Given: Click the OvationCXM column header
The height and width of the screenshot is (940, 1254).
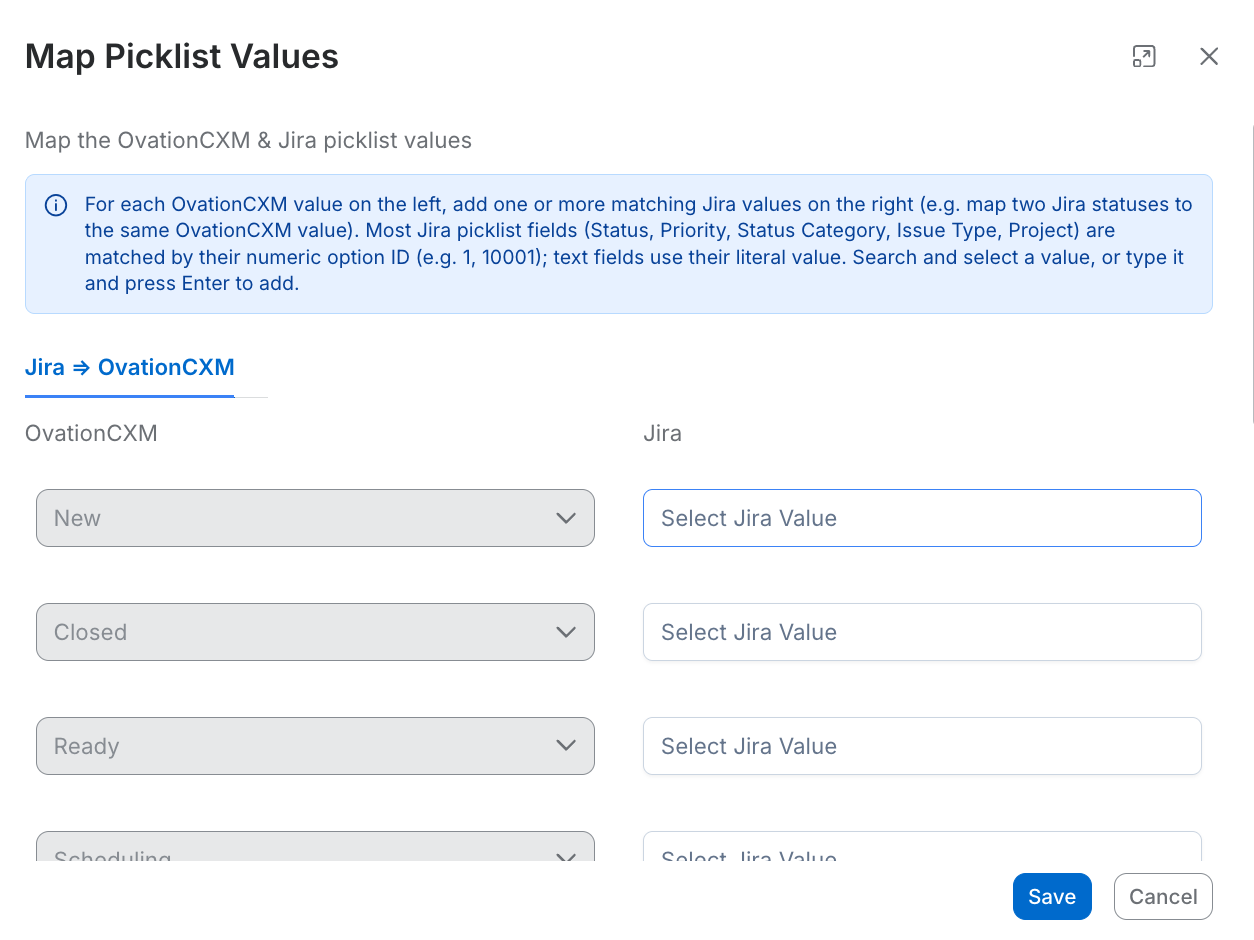Looking at the screenshot, I should tap(91, 433).
